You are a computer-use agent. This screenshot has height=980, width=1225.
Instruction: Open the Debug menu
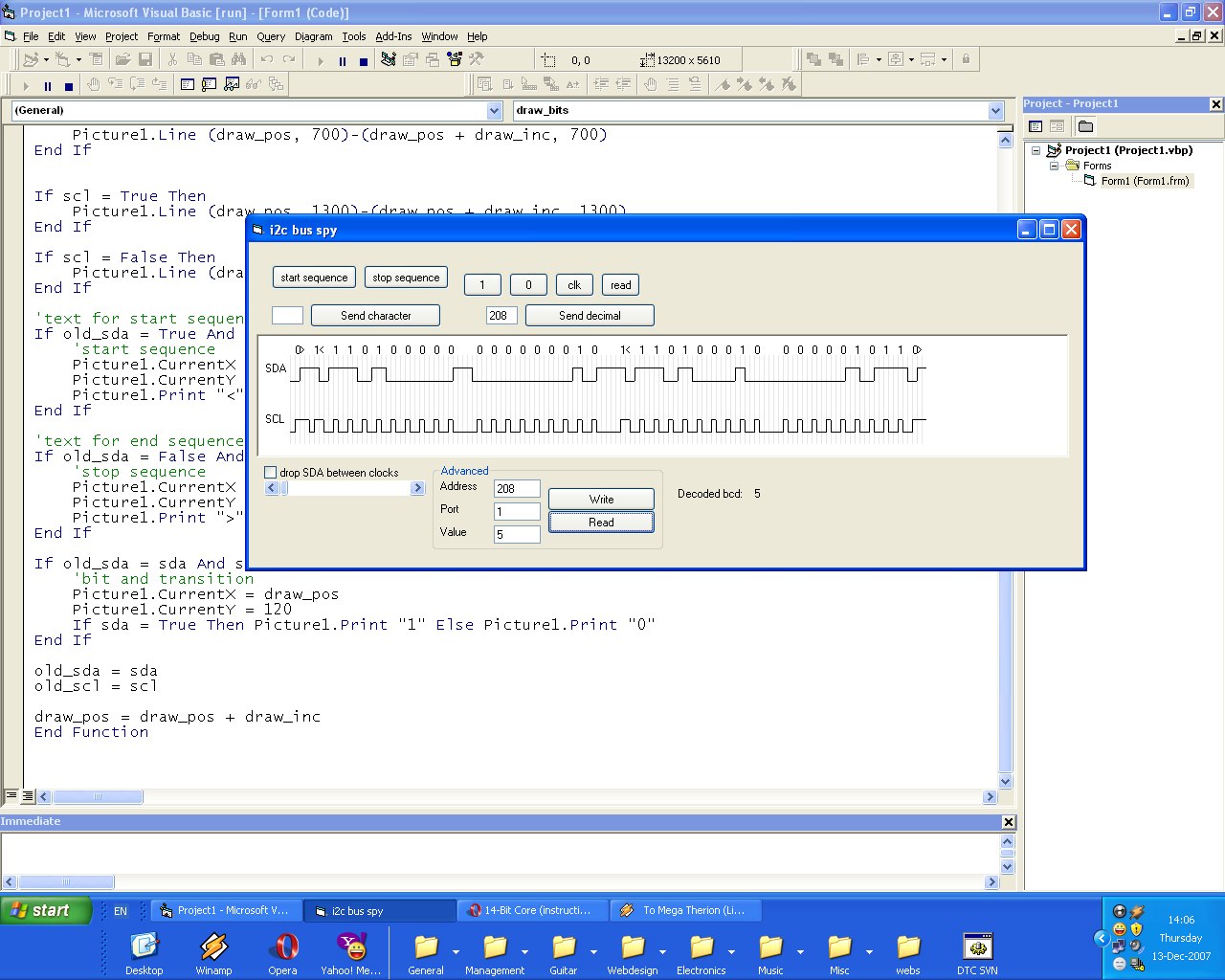coord(204,36)
